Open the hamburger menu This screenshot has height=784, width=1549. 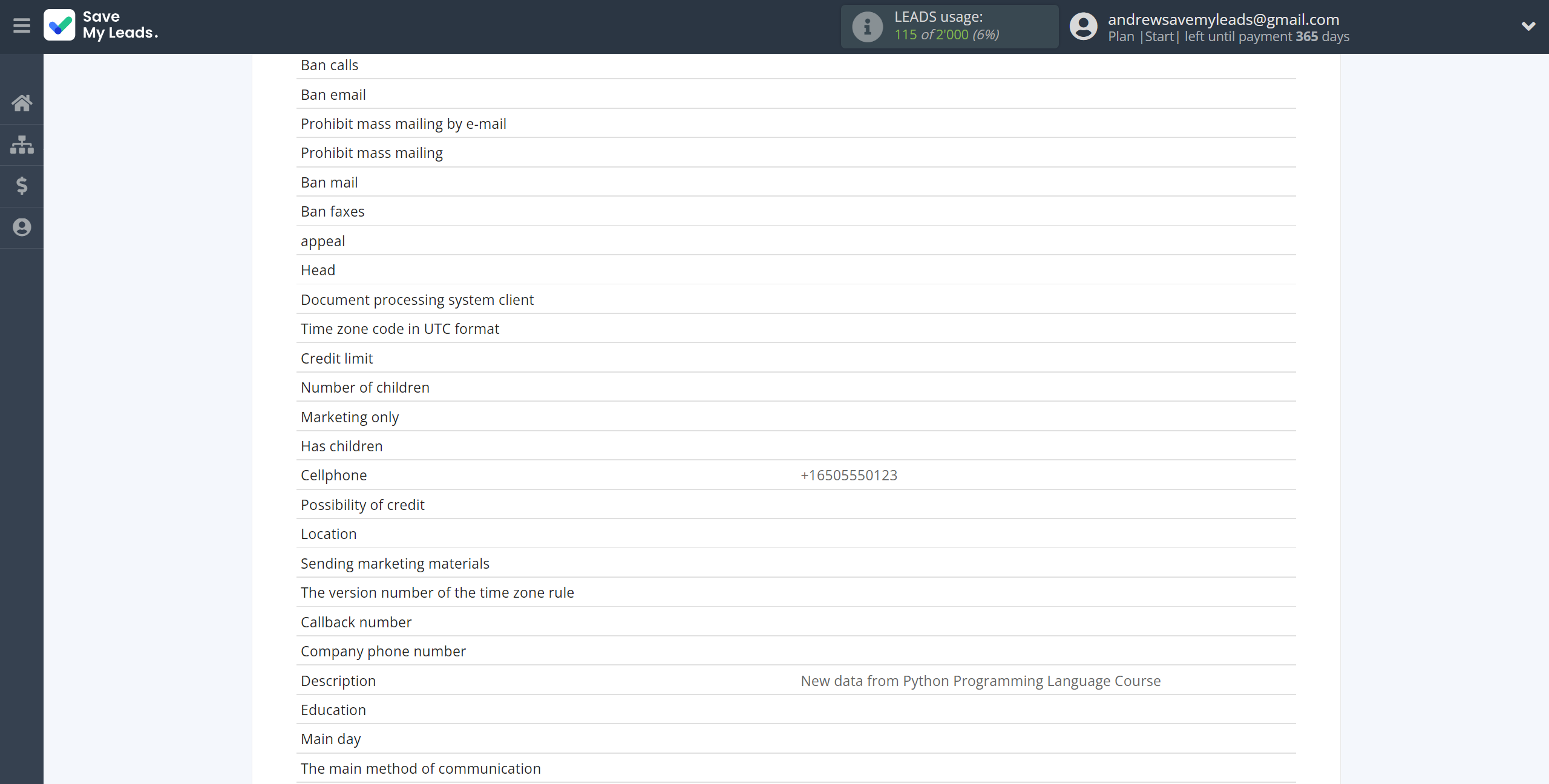click(x=22, y=25)
